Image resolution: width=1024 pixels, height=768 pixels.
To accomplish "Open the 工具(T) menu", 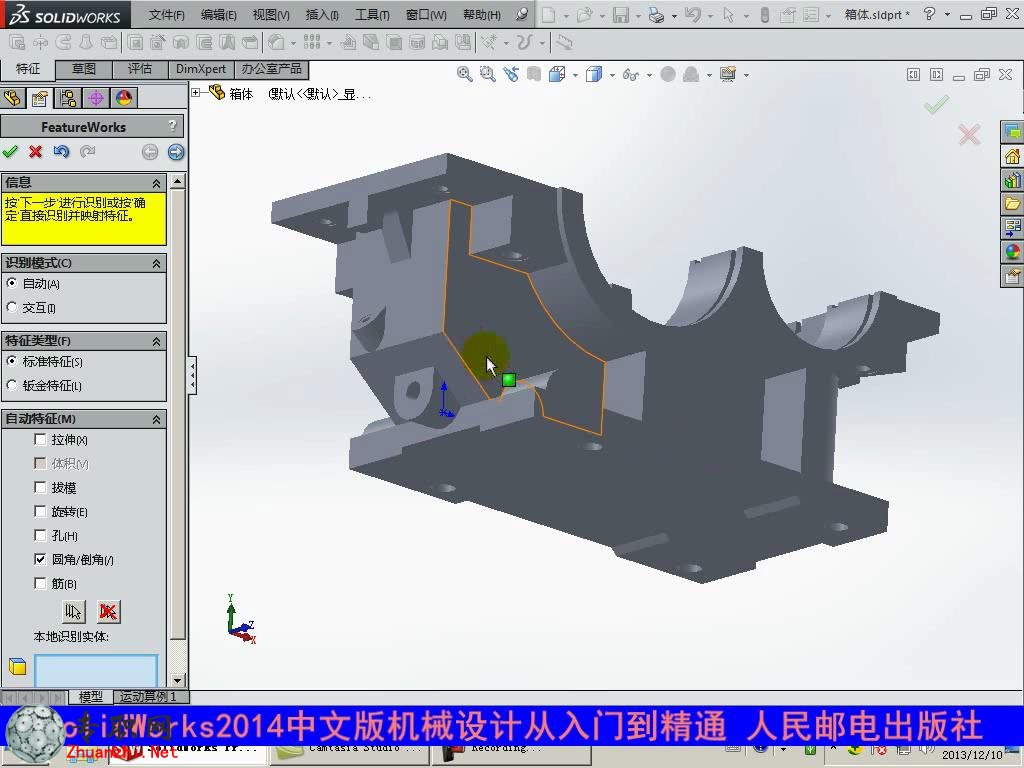I will (372, 15).
